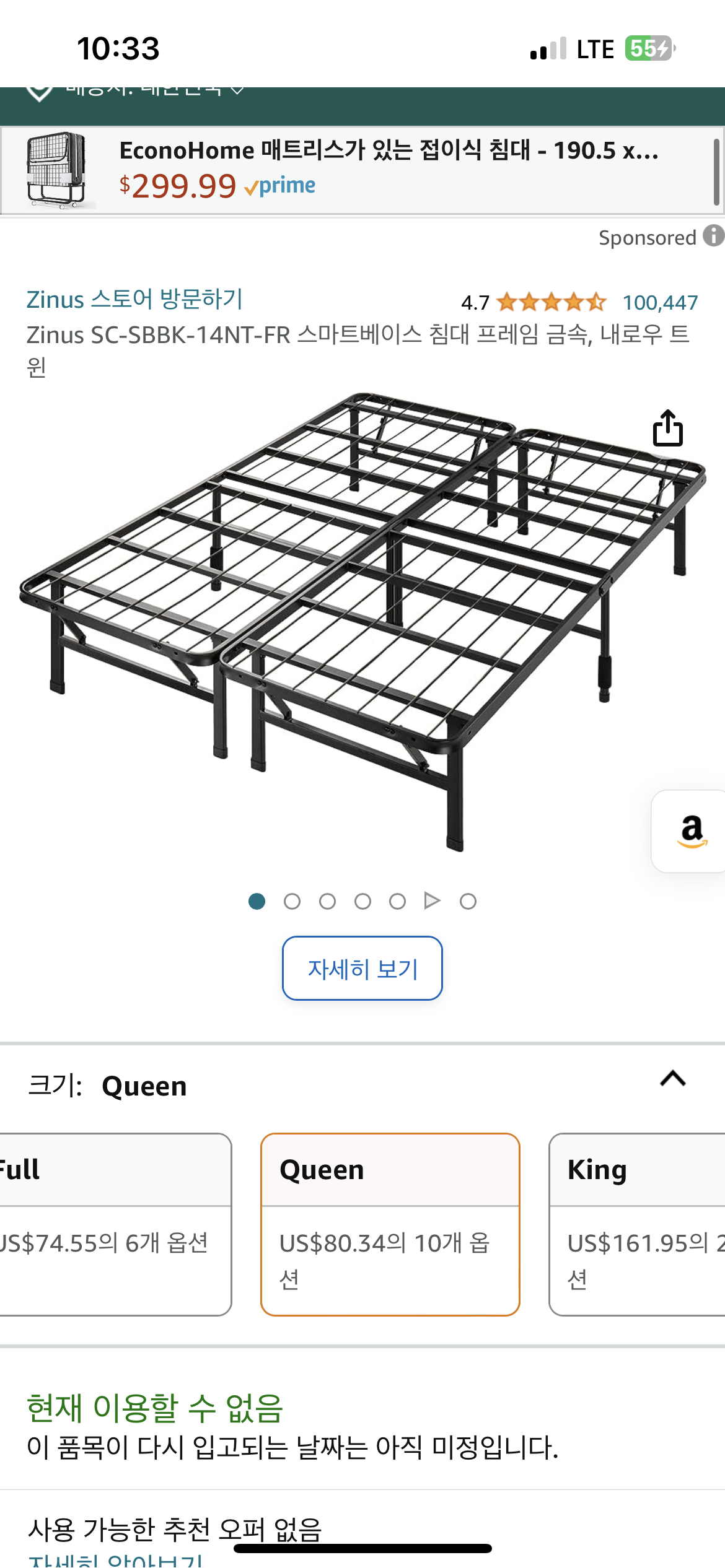Open the 100,447 reviews count link
This screenshot has height=1568, width=725.
point(660,302)
